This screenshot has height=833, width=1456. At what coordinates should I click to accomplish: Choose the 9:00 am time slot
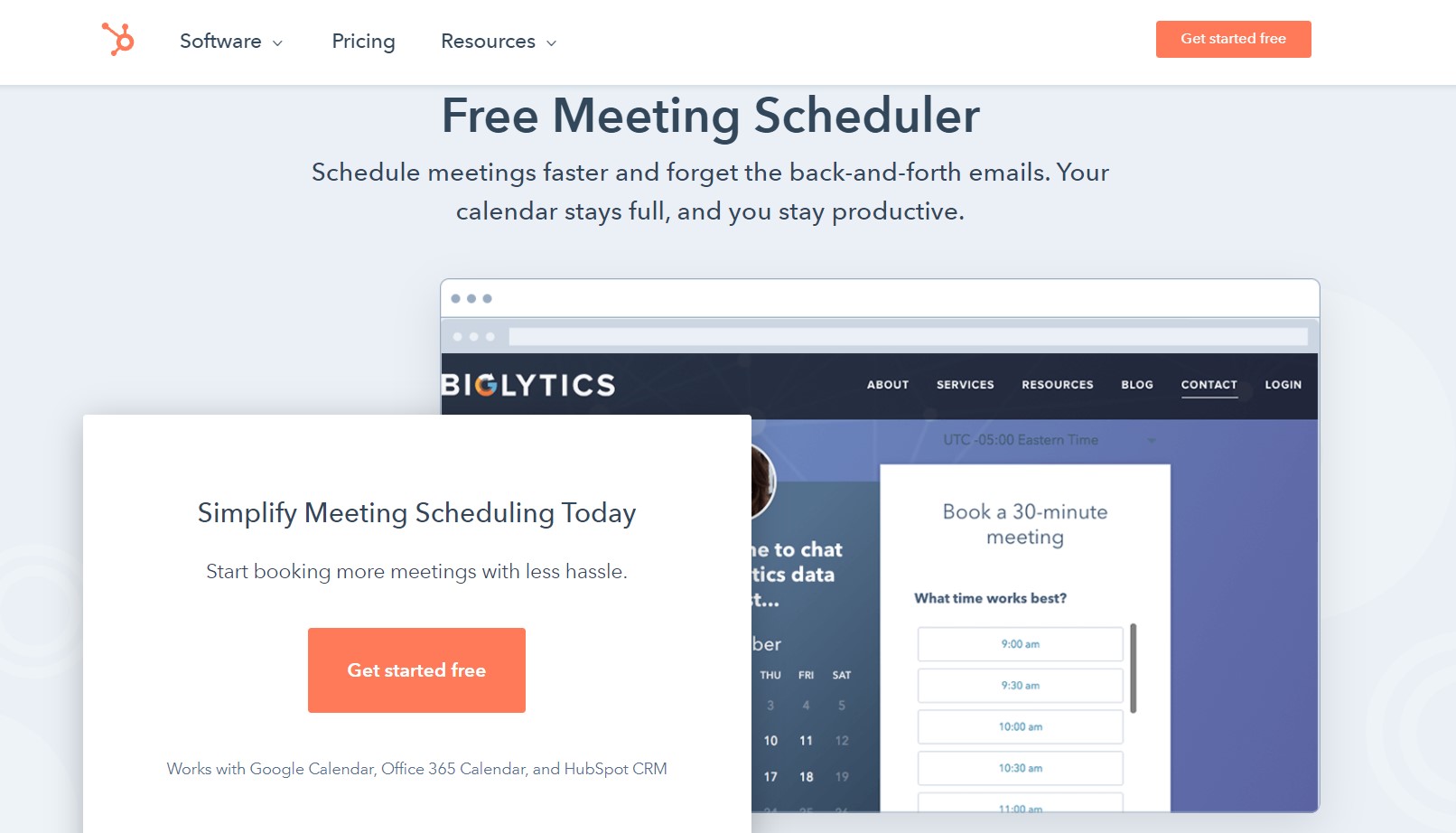[1021, 644]
